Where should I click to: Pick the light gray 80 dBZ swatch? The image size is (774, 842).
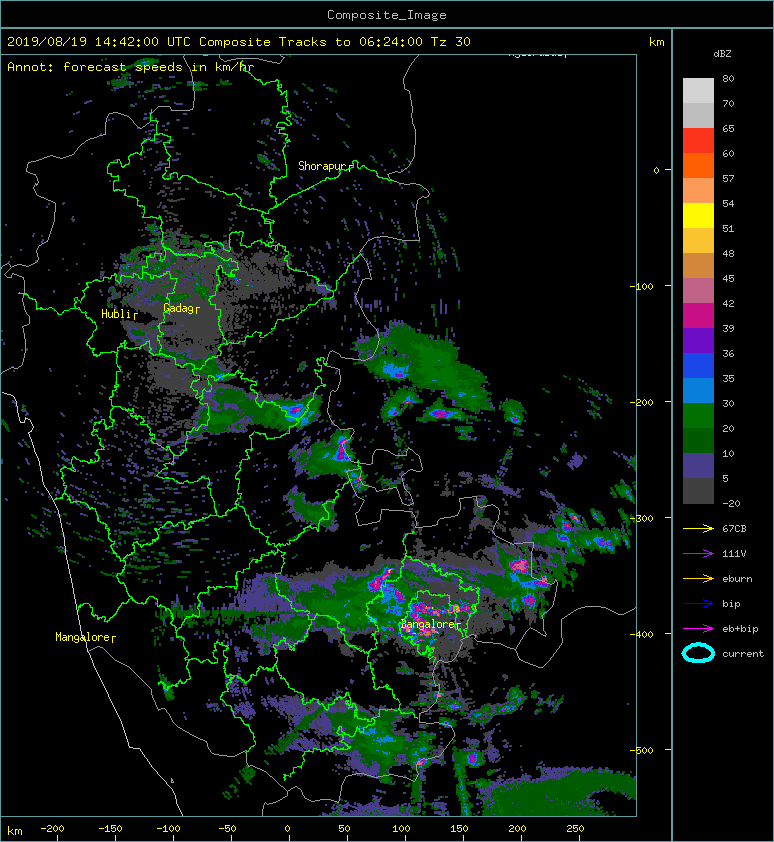tap(698, 90)
